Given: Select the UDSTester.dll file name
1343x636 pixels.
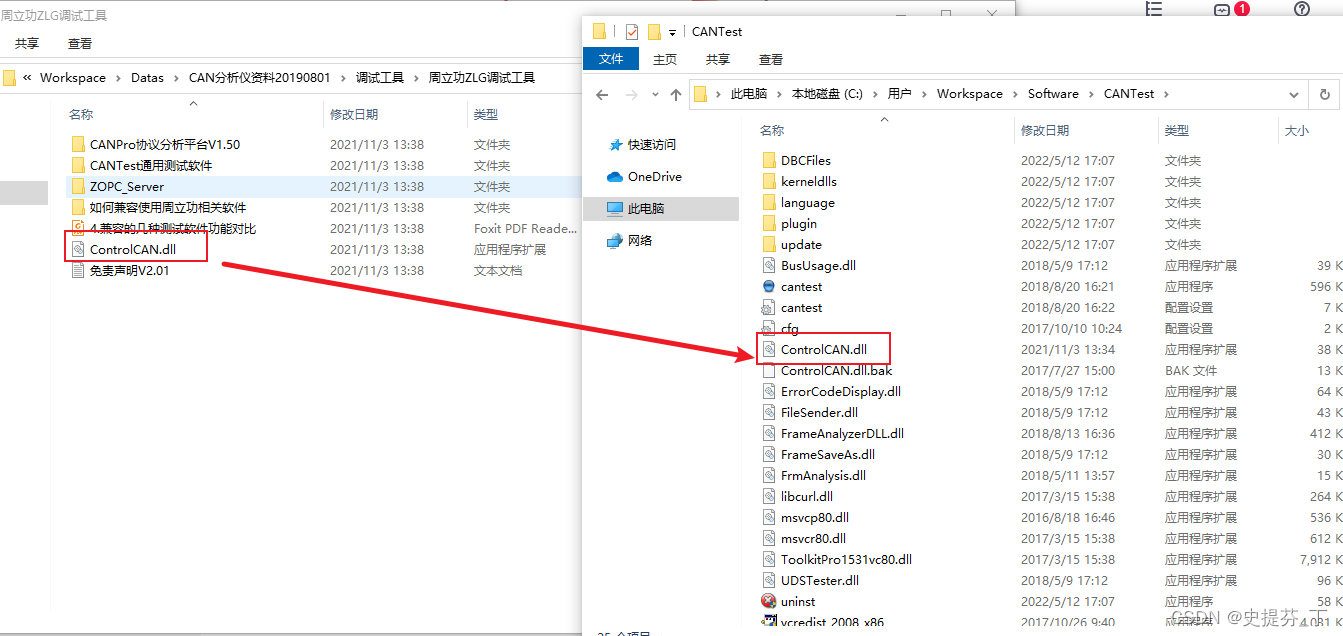Looking at the screenshot, I should click(x=820, y=580).
